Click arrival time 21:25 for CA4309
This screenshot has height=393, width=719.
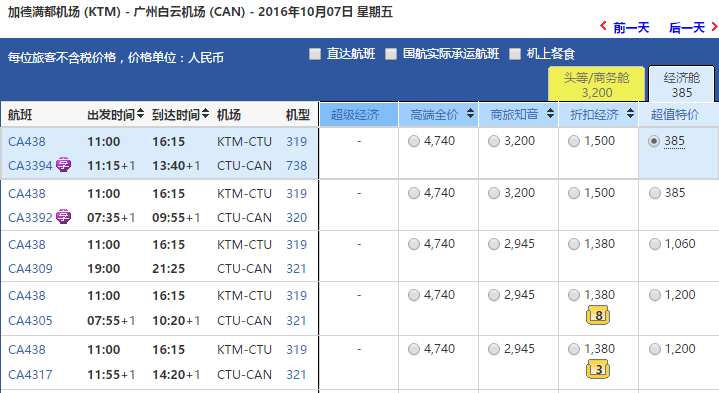168,268
